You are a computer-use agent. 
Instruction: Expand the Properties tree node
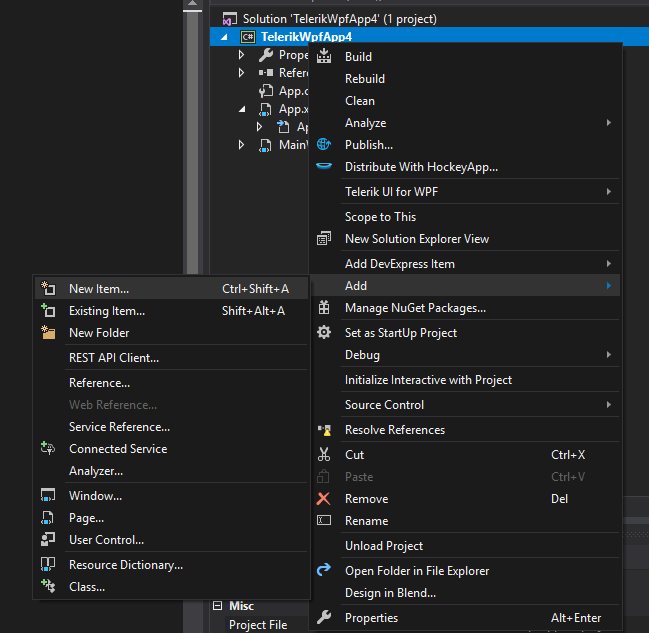click(x=241, y=55)
